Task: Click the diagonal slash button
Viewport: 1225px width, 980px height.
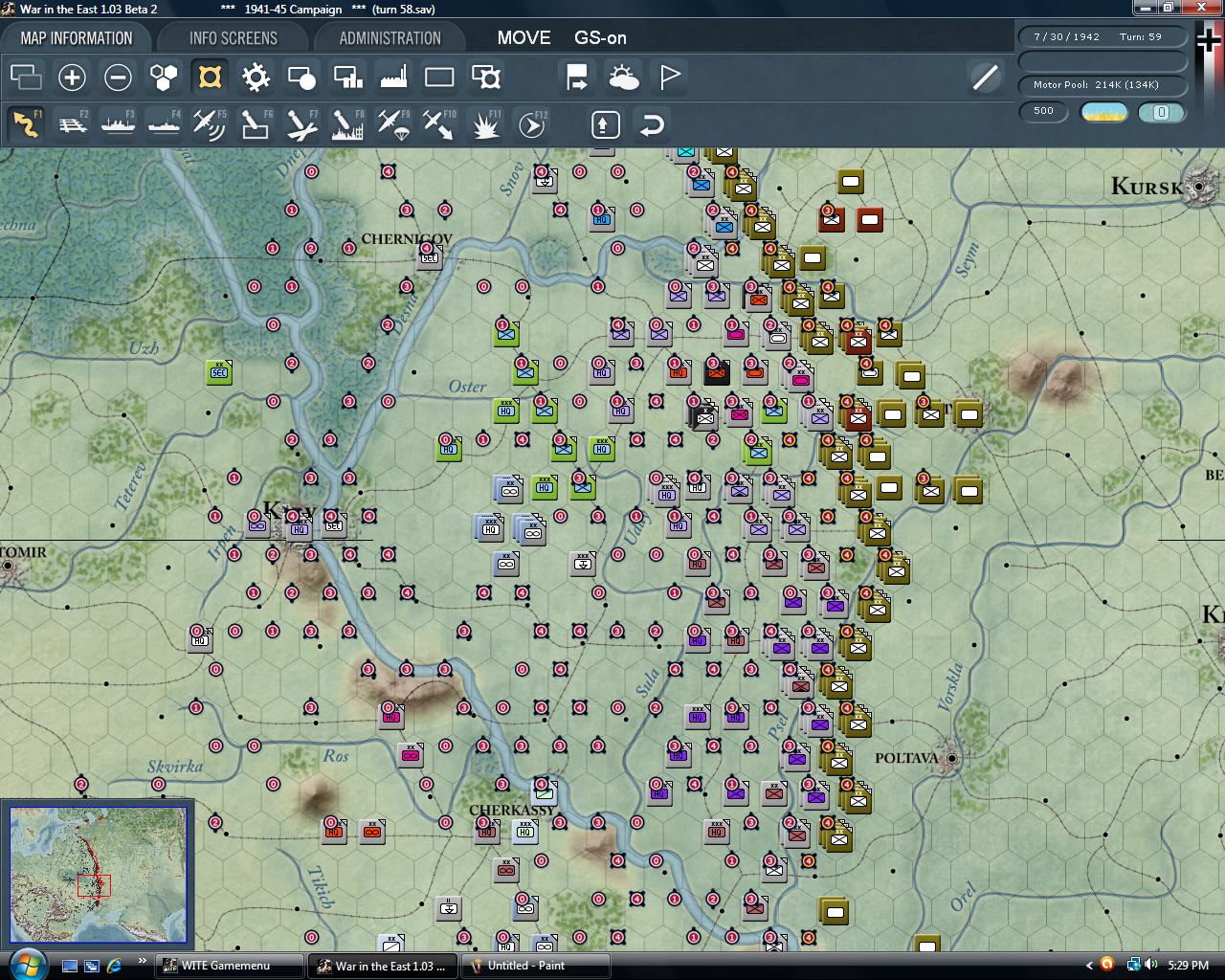Action: pyautogui.click(x=985, y=78)
